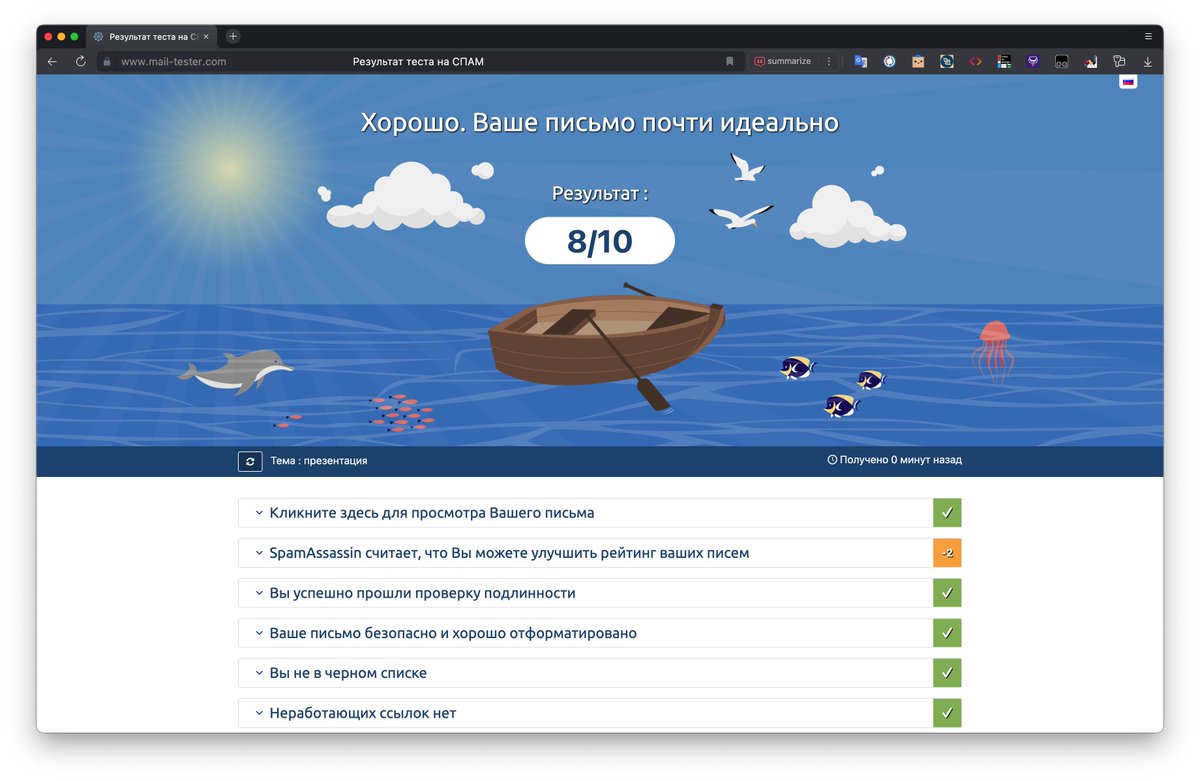Click the 8/10 result score badge

point(600,241)
